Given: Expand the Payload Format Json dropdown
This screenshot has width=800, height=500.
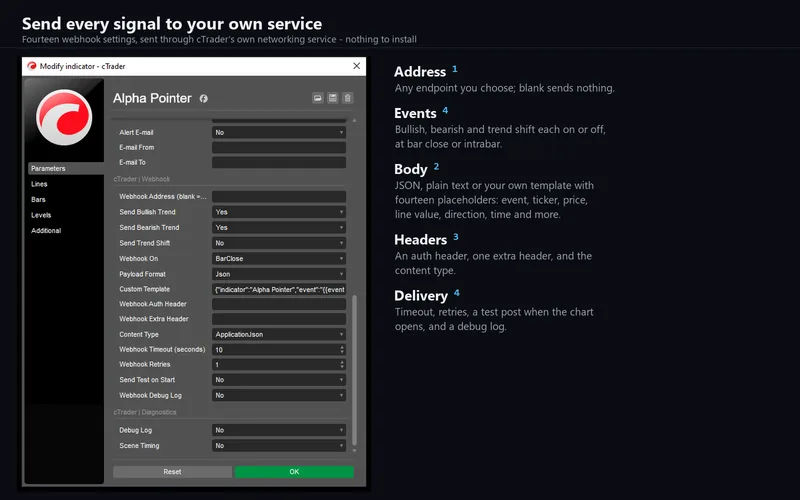Looking at the screenshot, I should point(279,274).
